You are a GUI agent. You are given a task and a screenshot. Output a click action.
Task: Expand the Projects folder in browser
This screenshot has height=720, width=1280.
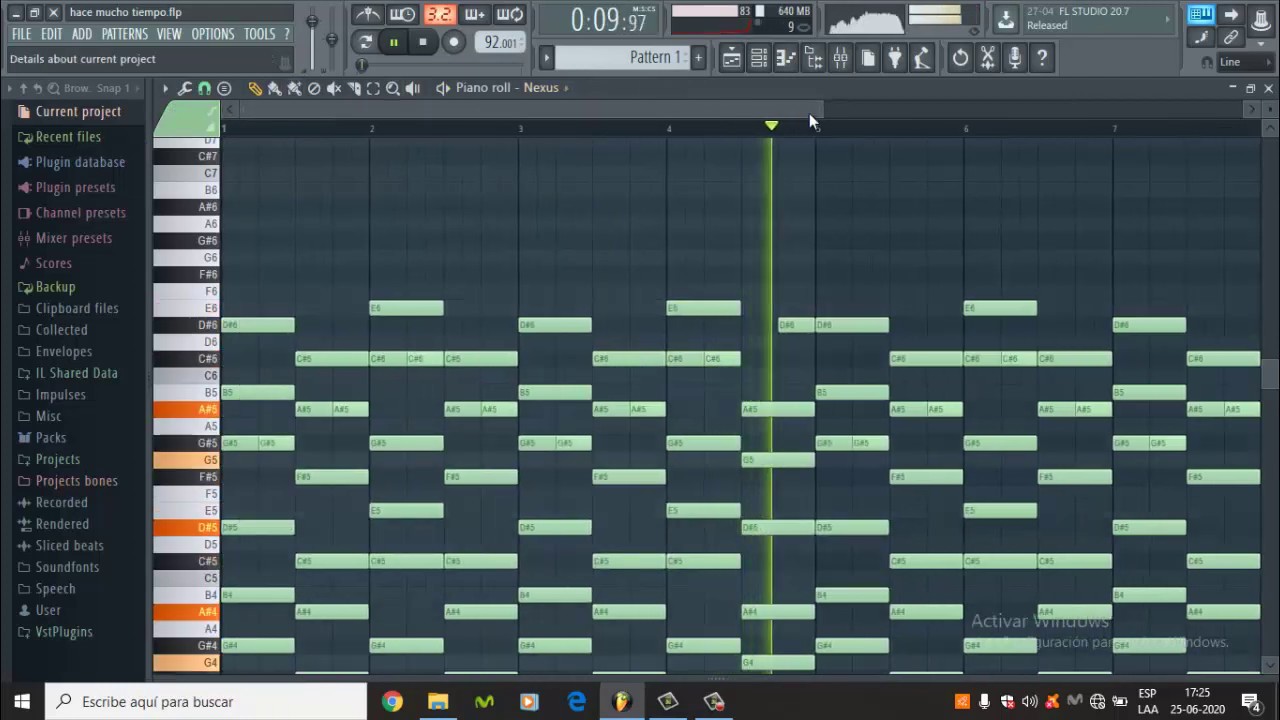(x=58, y=459)
